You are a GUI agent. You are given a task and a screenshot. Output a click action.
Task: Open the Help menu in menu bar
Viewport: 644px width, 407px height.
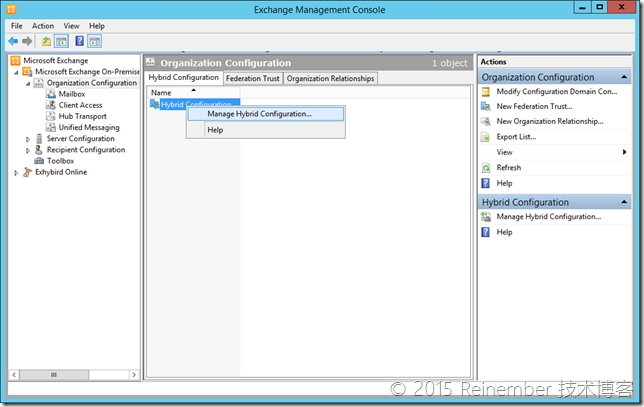(x=97, y=26)
